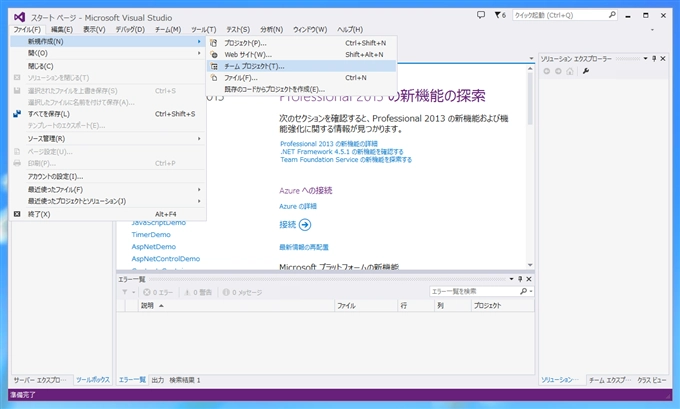Open the Team Foundation Service link
The width and height of the screenshot is (680, 409).
pyautogui.click(x=346, y=160)
